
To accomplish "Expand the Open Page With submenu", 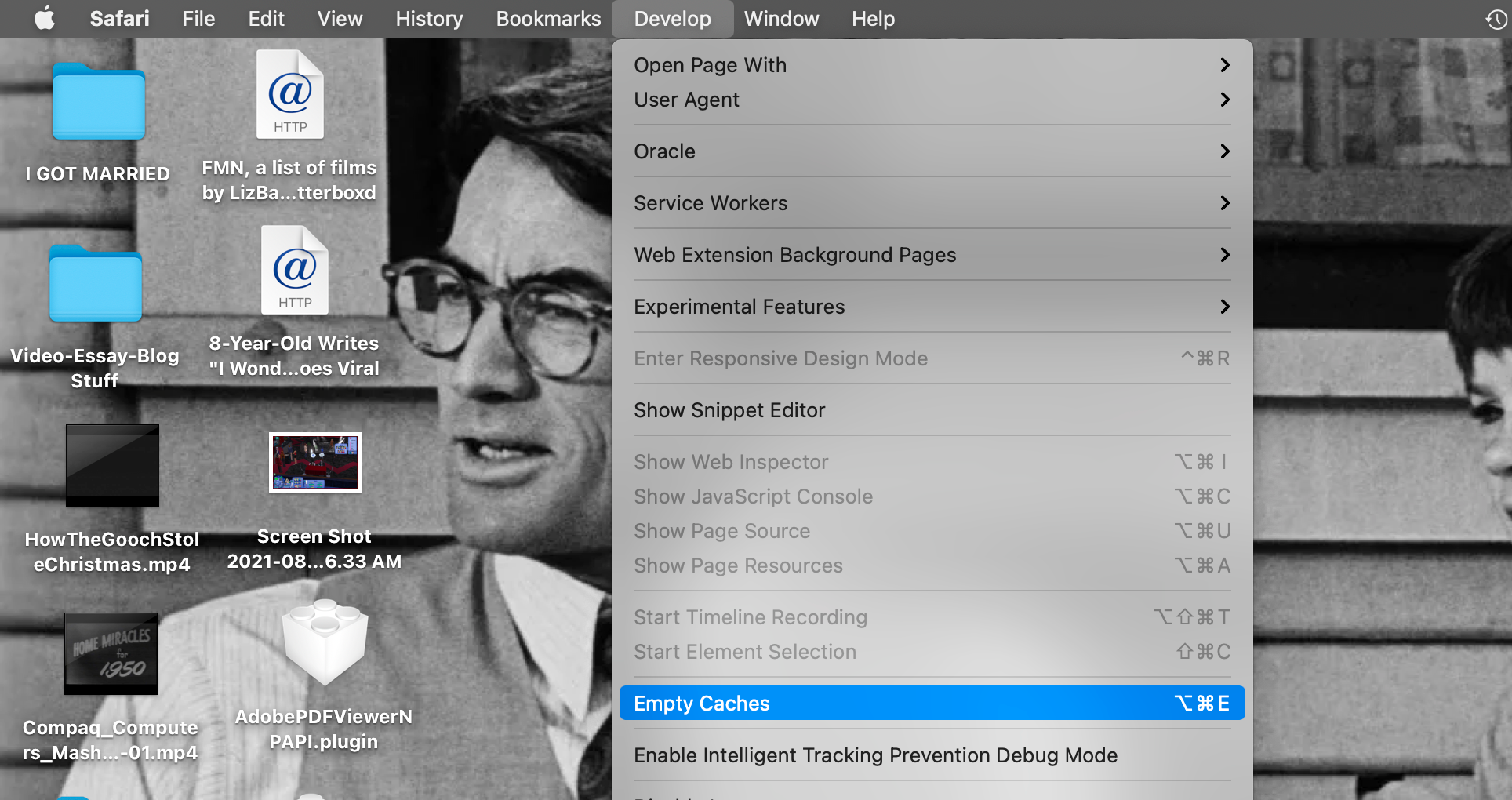I will 931,65.
